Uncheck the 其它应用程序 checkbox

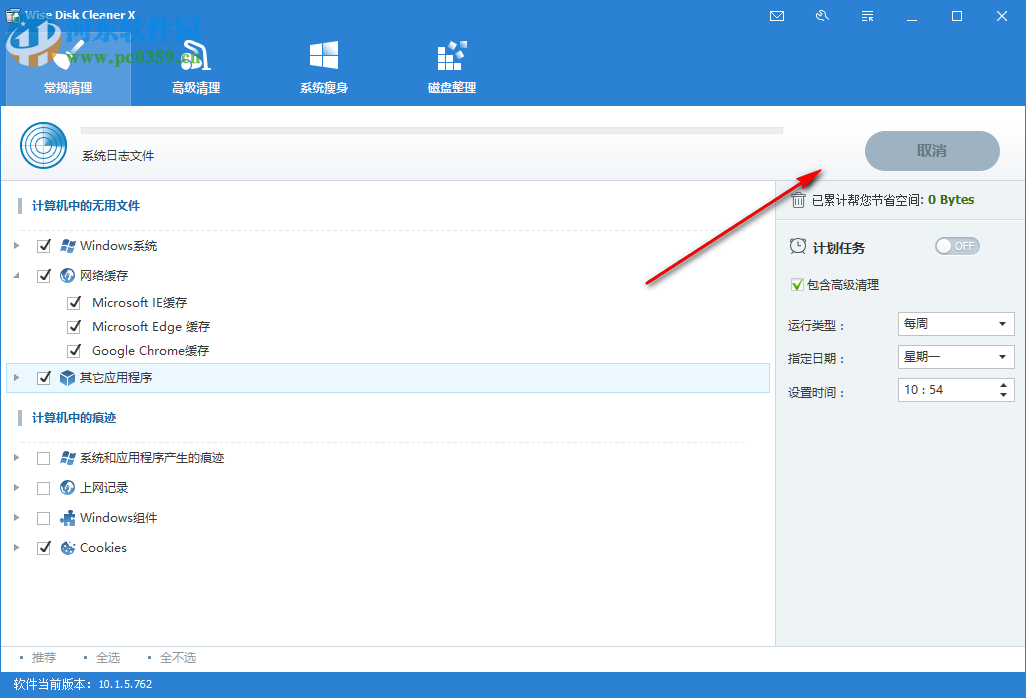(44, 378)
